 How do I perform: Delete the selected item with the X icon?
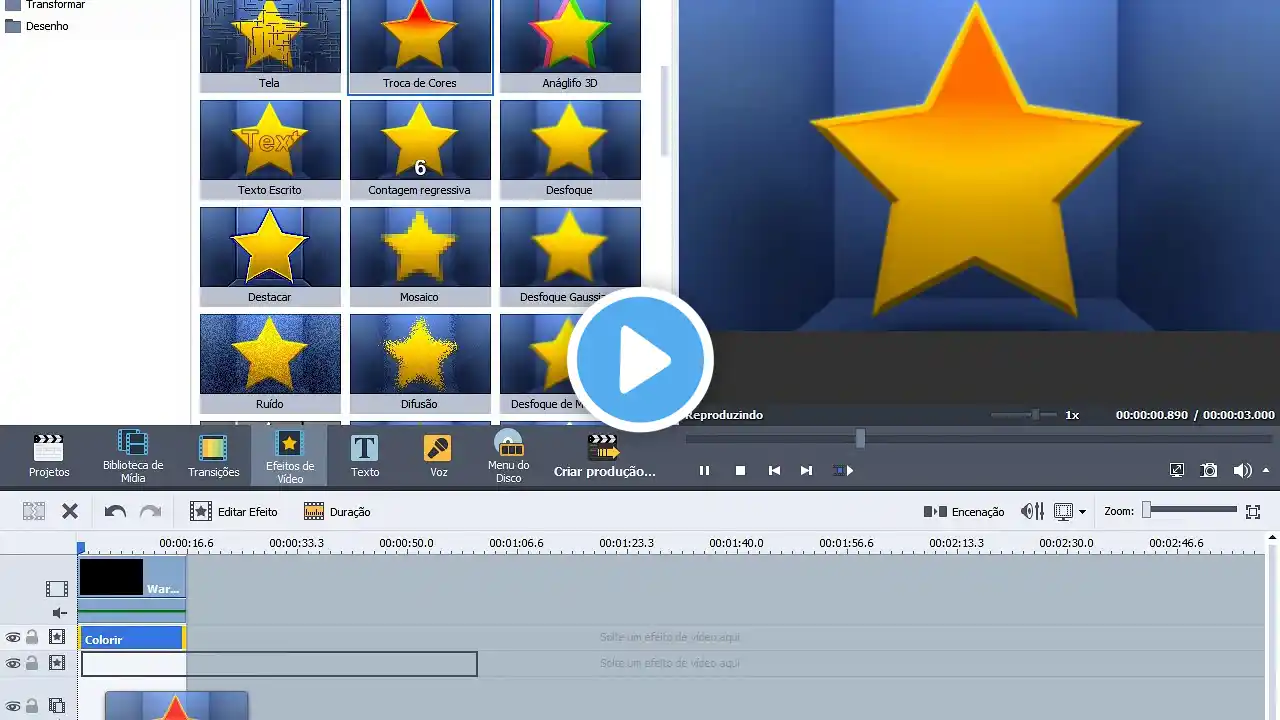tap(70, 511)
